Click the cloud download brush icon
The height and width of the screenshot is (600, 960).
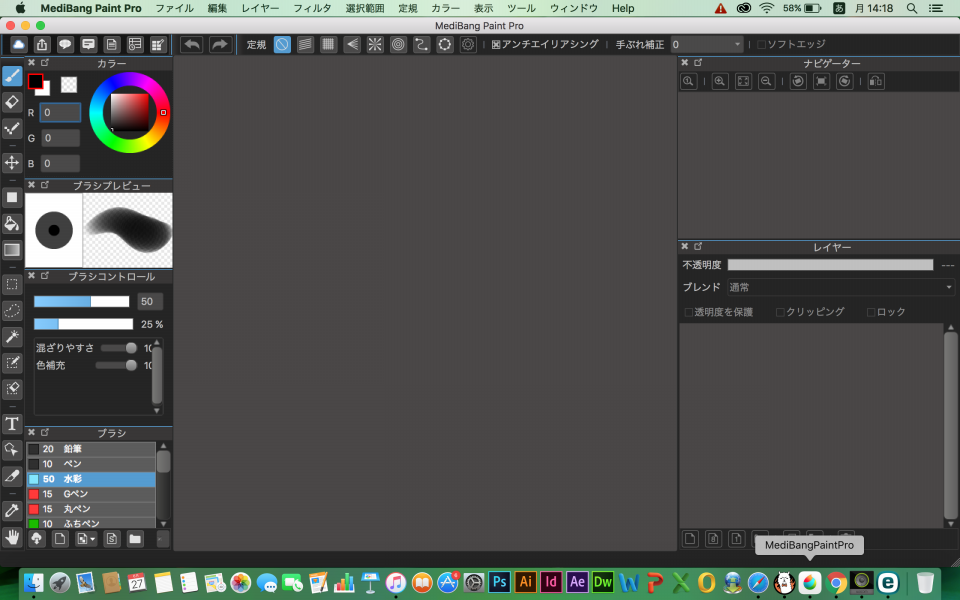37,539
